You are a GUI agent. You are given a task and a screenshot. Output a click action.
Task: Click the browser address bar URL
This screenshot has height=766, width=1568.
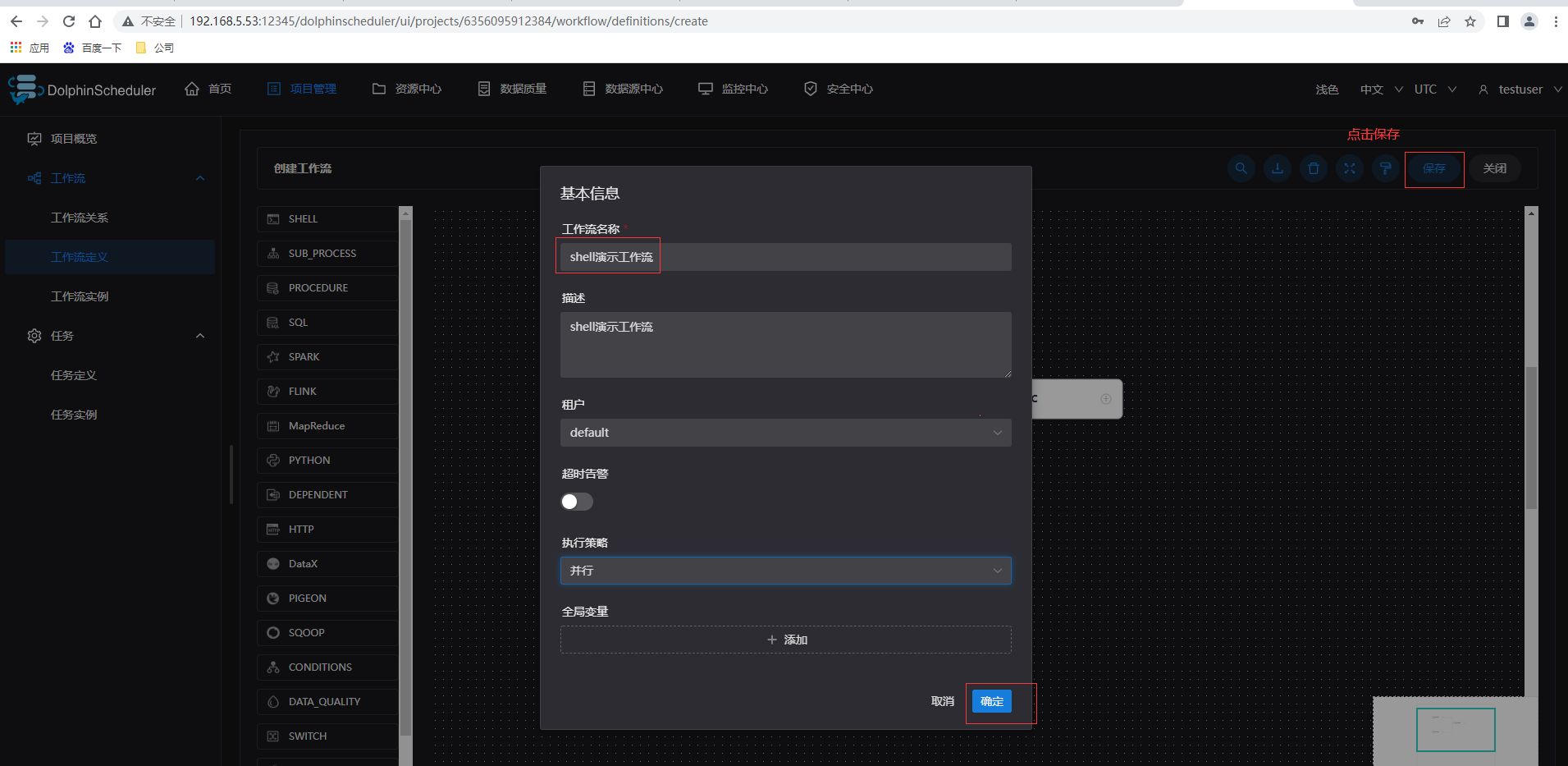449,21
